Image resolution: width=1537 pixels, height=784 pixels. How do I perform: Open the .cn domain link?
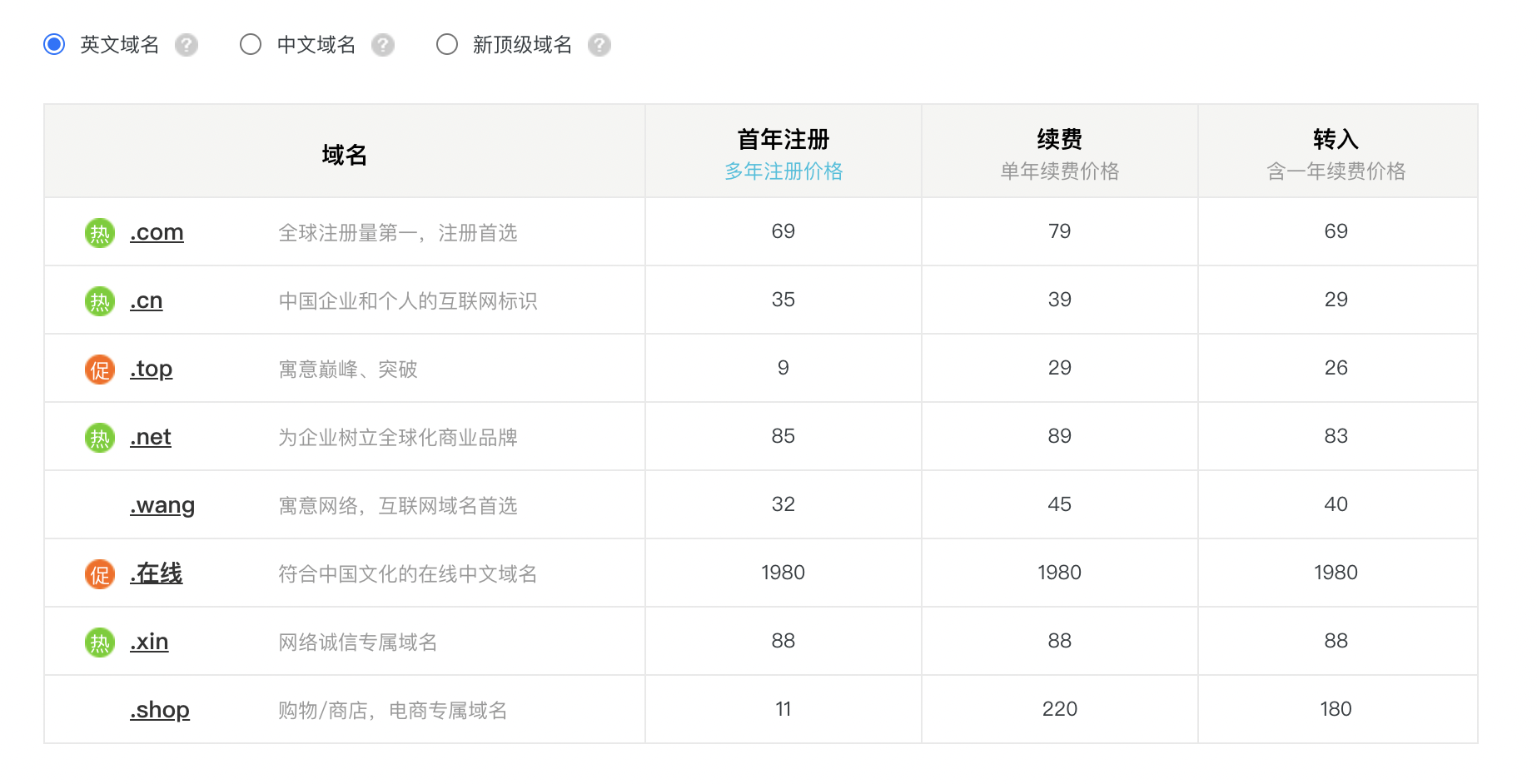(146, 300)
